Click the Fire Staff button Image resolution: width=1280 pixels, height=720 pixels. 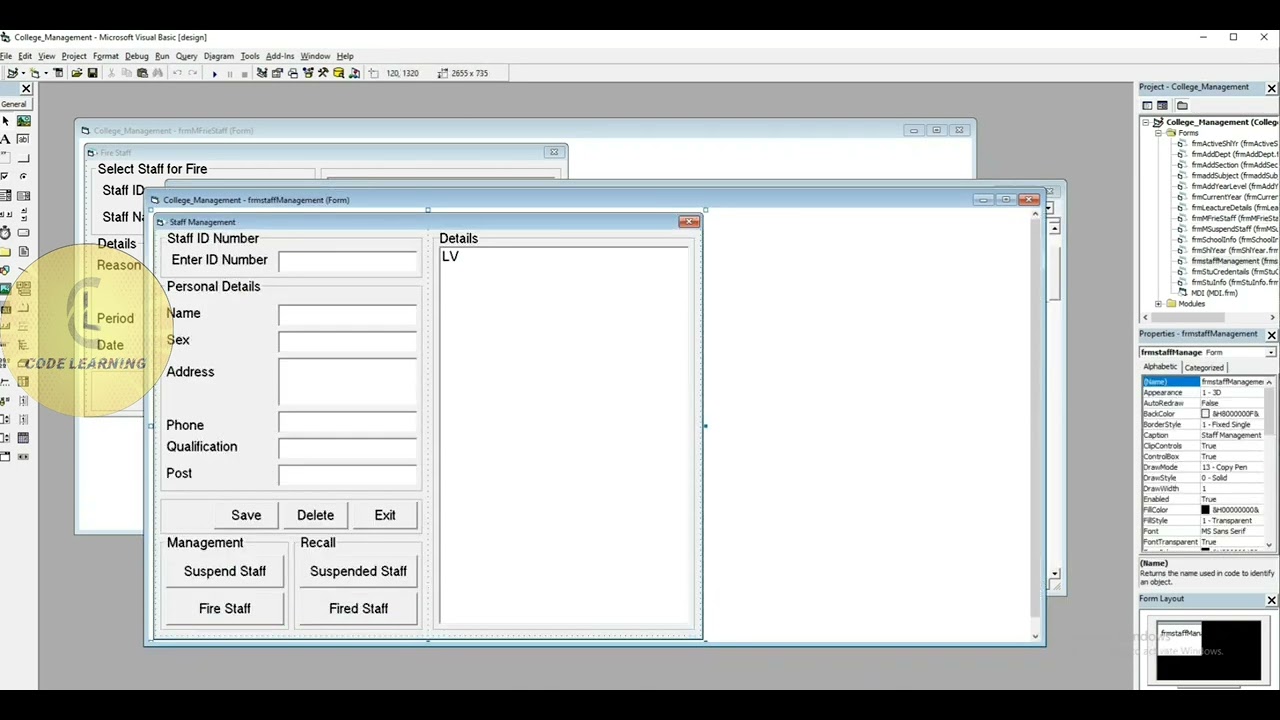(225, 608)
